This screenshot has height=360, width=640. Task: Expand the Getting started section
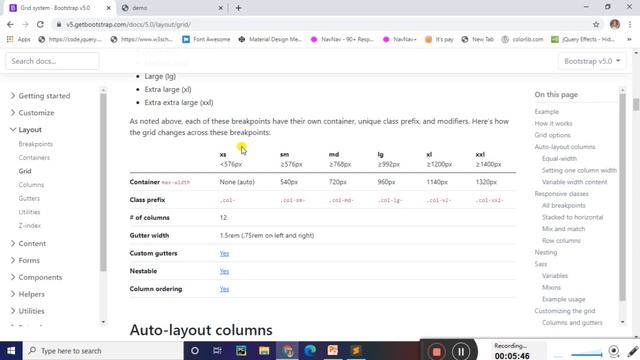40,96
